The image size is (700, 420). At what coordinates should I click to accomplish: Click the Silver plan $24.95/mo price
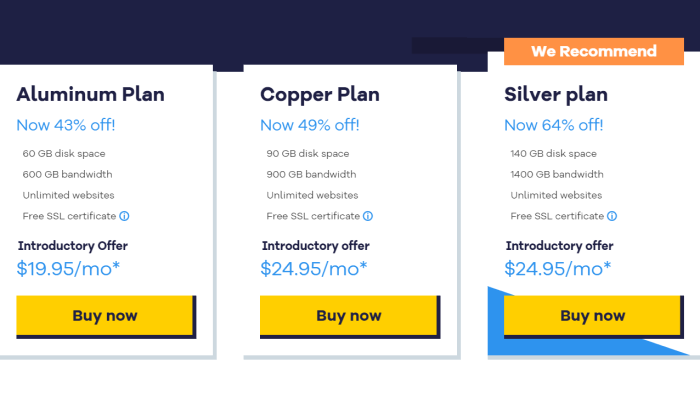point(558,269)
